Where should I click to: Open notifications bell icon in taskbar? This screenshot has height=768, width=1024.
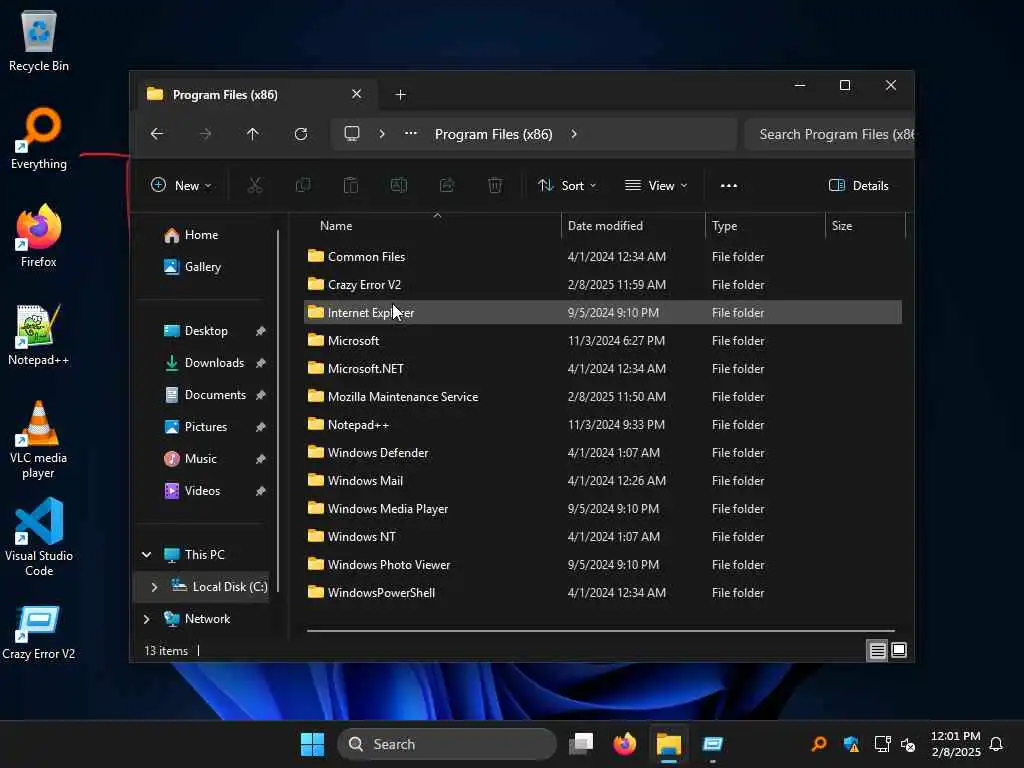(x=996, y=744)
